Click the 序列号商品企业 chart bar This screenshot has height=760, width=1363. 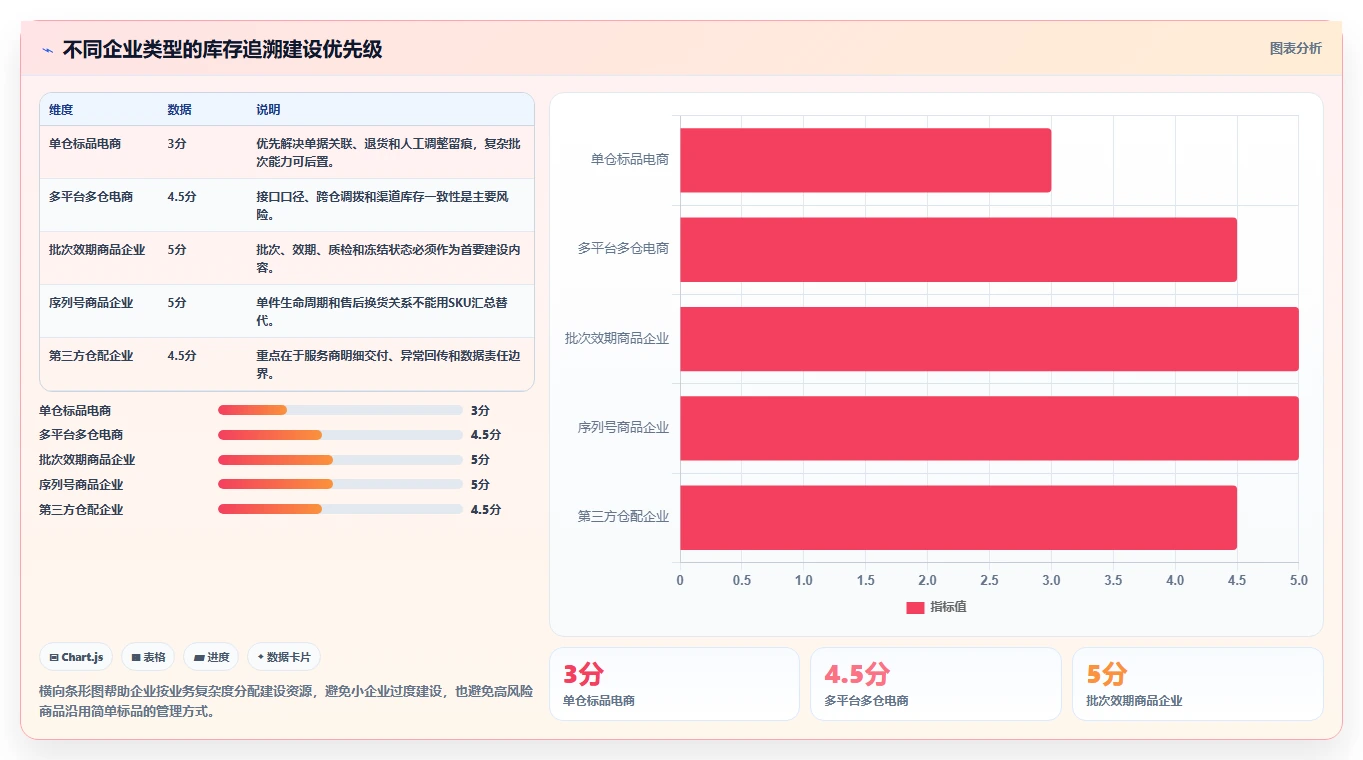989,428
